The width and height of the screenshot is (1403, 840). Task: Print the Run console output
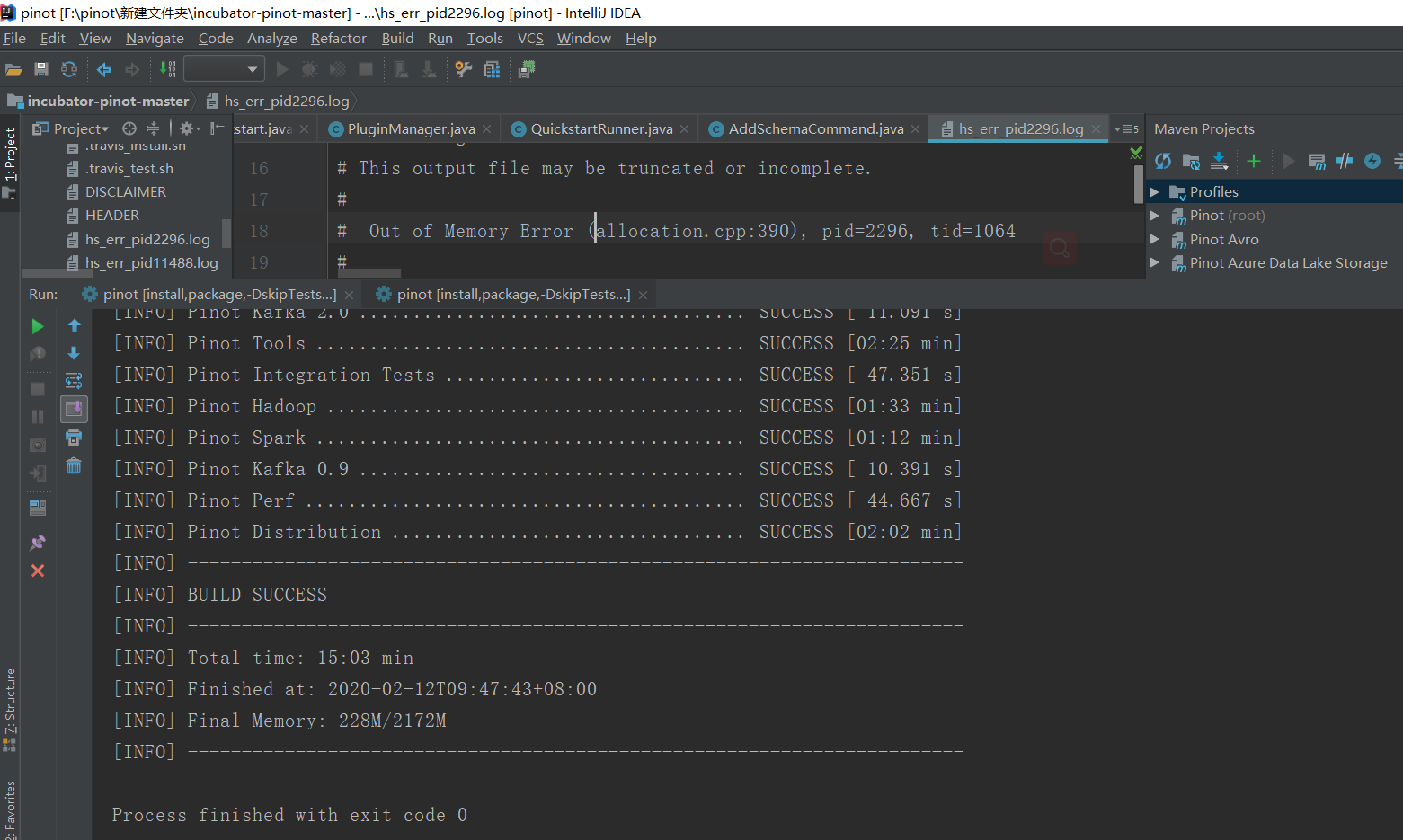click(x=74, y=438)
